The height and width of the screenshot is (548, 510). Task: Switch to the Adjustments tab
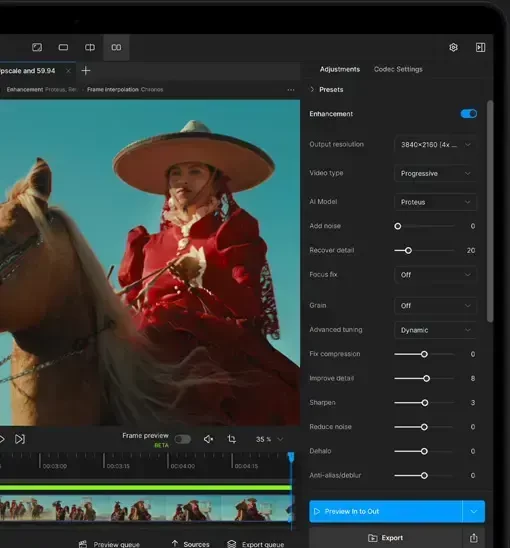click(x=339, y=69)
